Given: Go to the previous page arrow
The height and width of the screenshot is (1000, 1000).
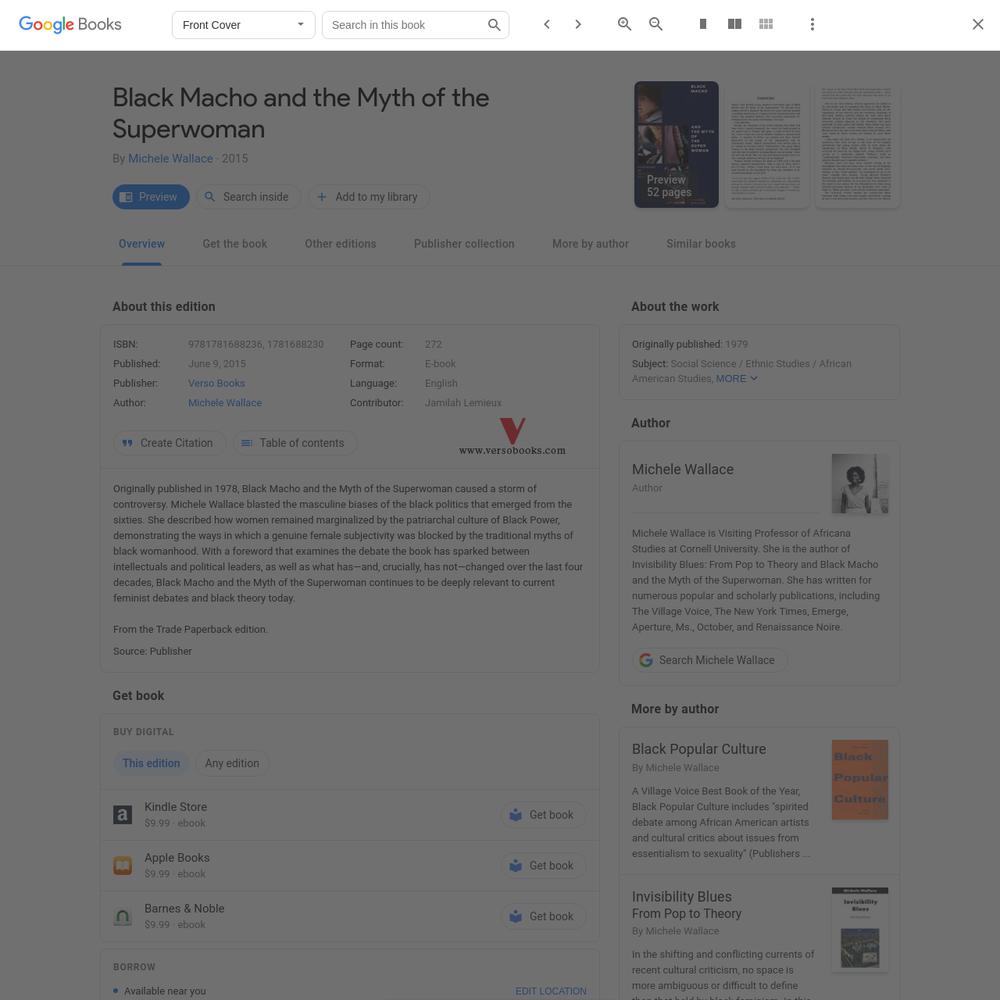Looking at the screenshot, I should click(547, 24).
